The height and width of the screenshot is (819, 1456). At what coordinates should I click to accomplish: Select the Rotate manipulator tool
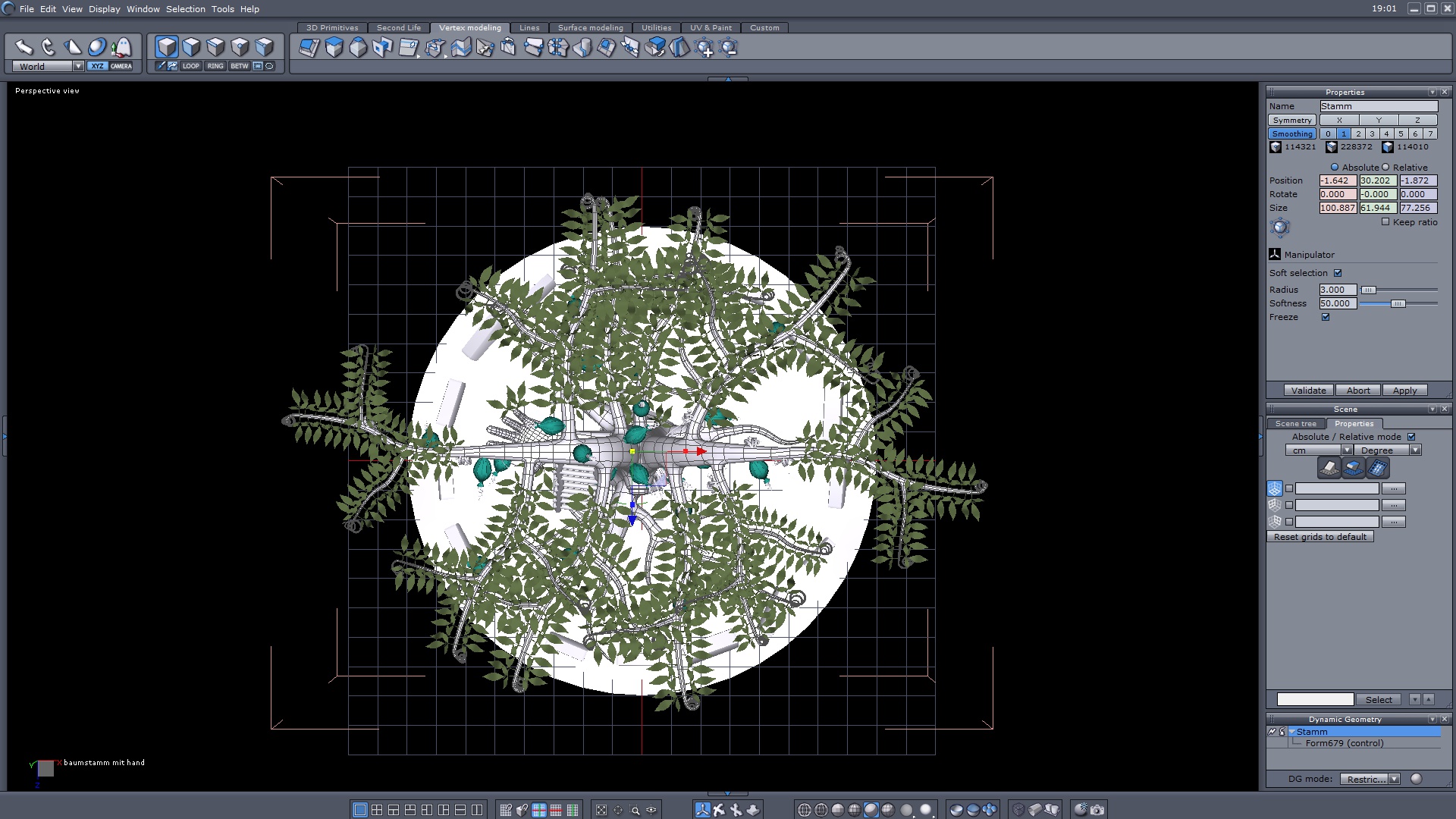tap(48, 48)
